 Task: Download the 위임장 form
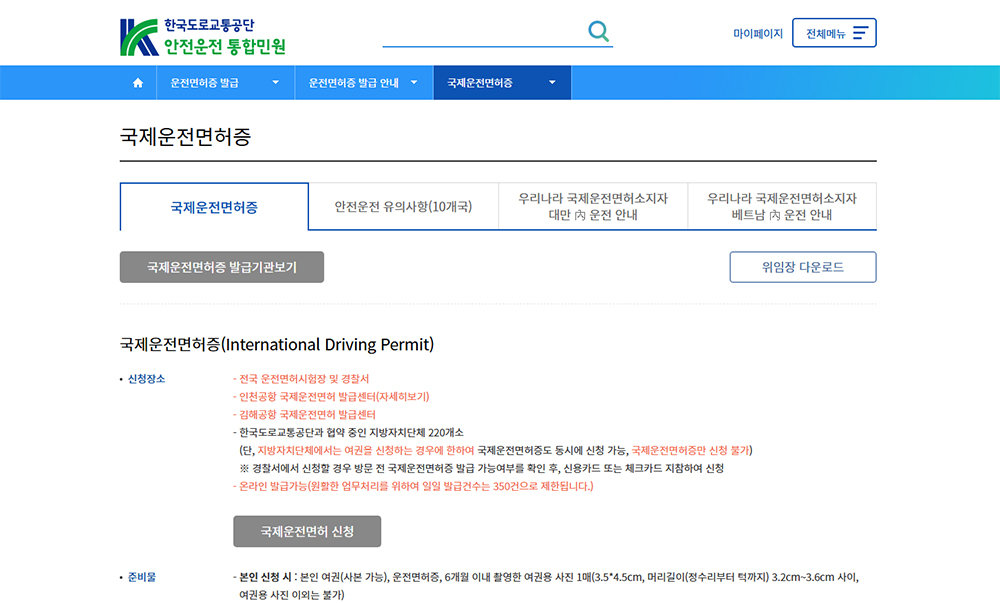tap(803, 267)
